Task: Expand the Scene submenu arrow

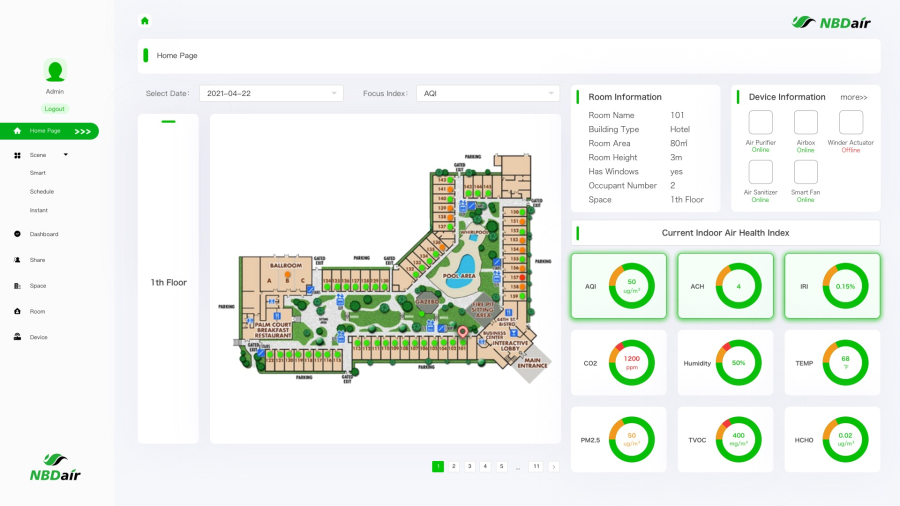Action: [x=66, y=155]
